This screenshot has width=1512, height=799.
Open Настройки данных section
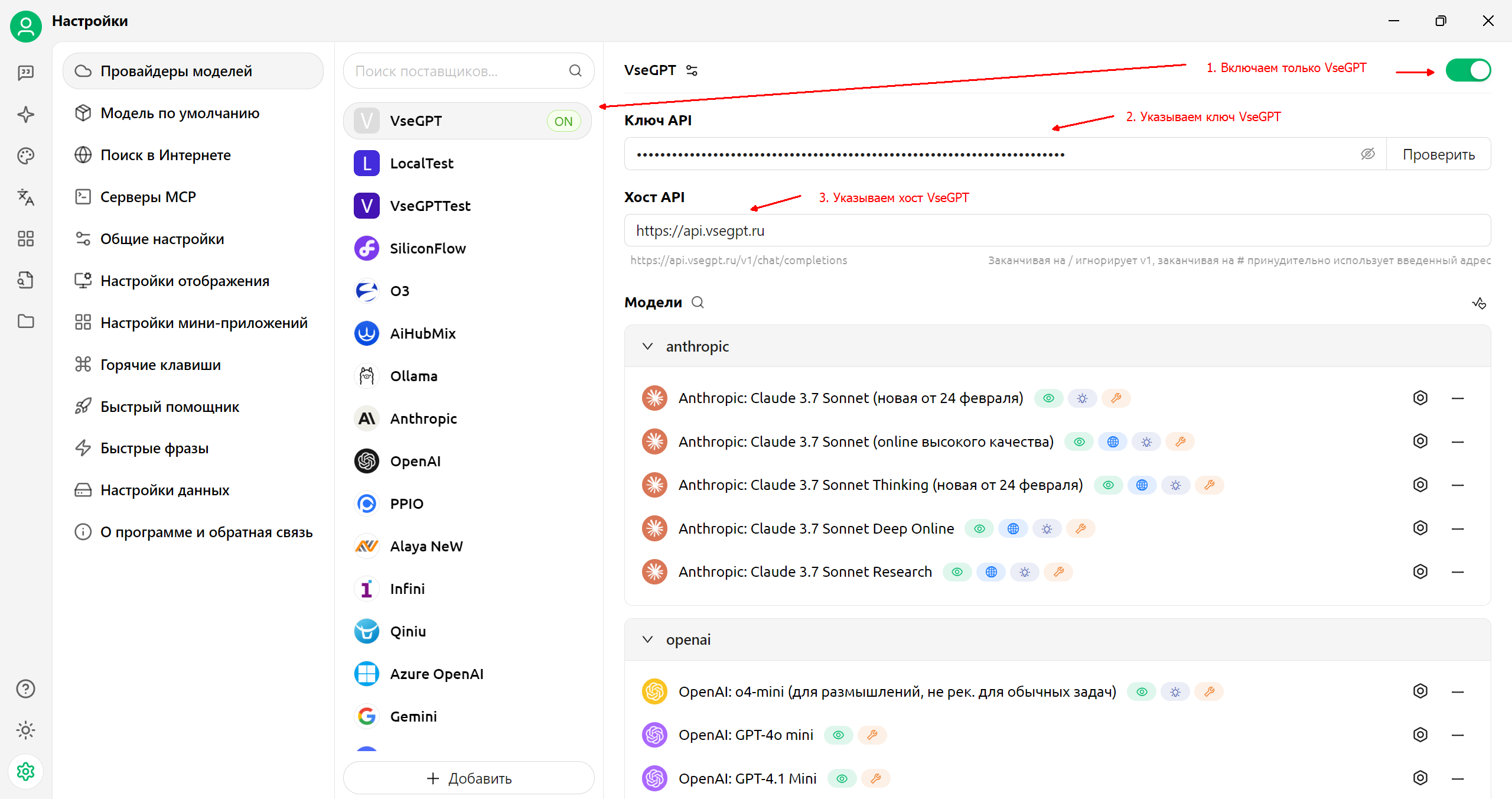(193, 490)
